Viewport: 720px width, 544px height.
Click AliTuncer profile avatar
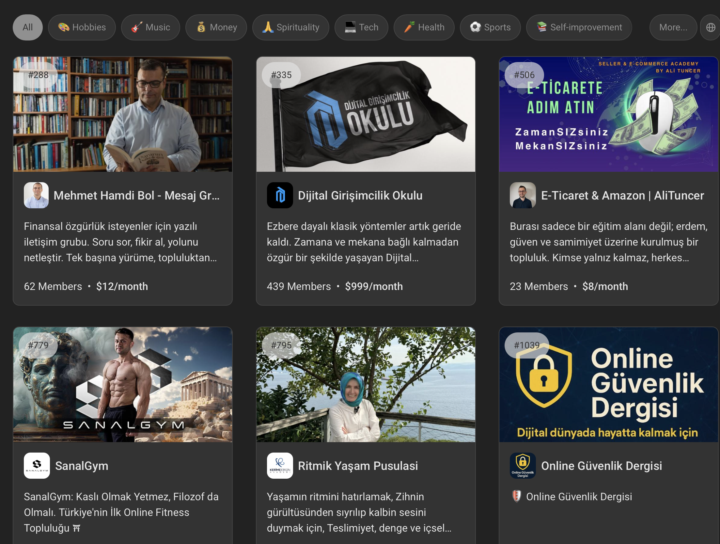[523, 195]
